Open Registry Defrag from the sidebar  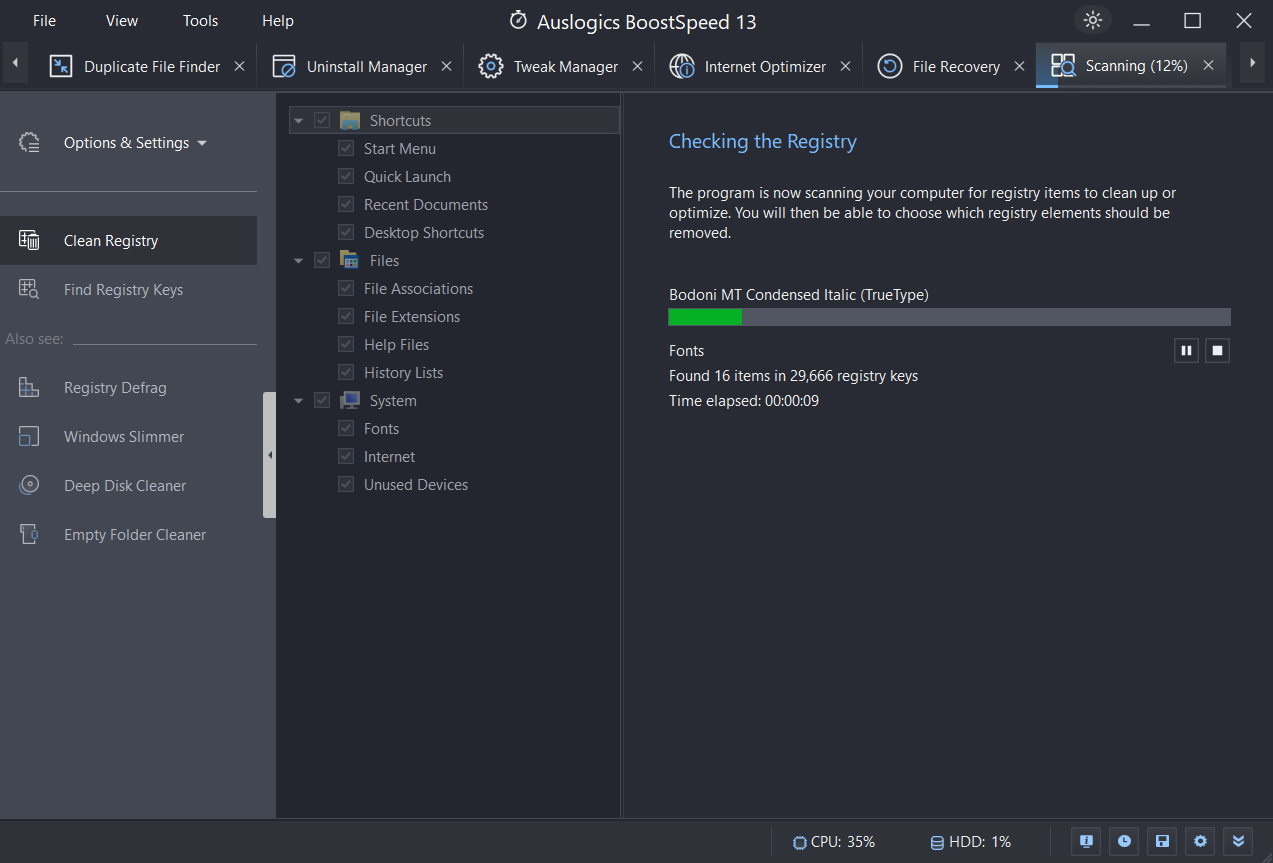[128, 387]
